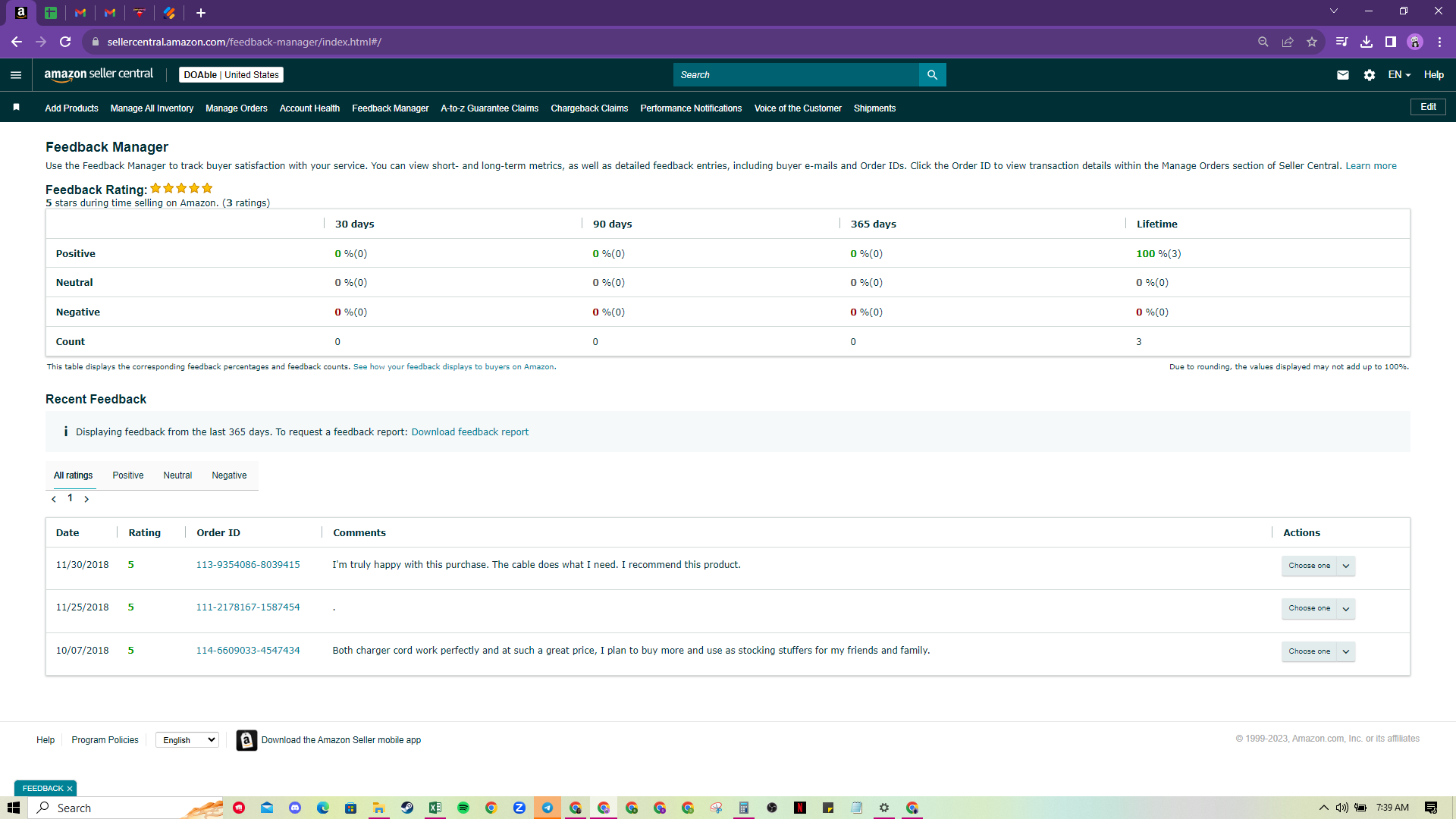Open the marketplace switcher DOAble United States

click(231, 75)
